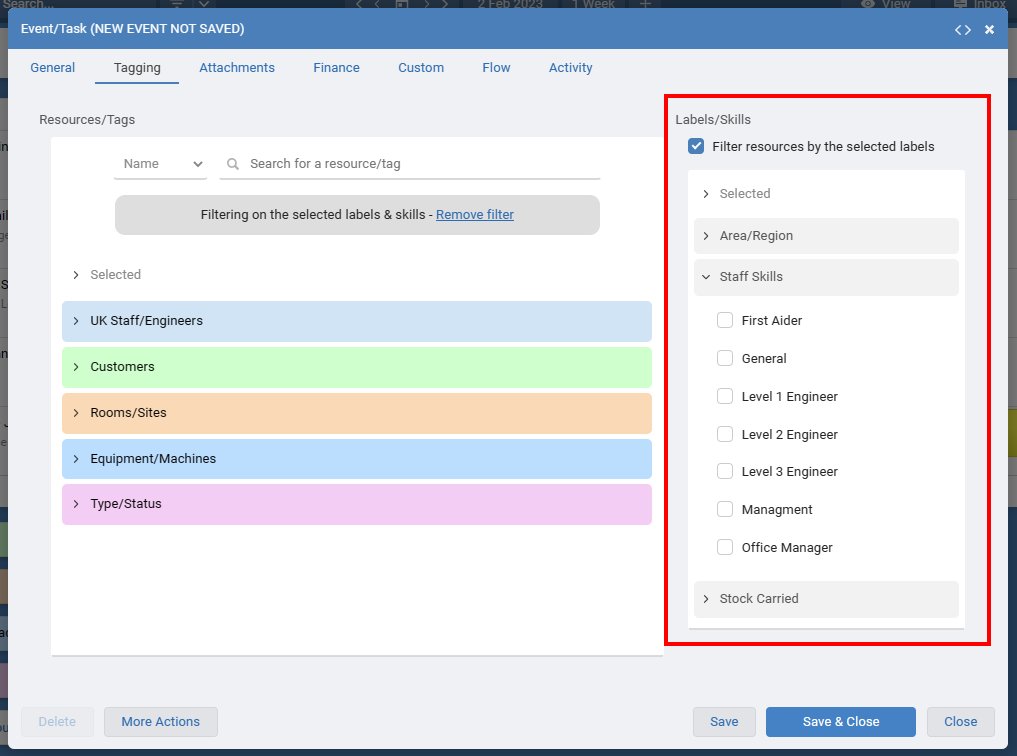Click the Save & Close button

[x=840, y=721]
